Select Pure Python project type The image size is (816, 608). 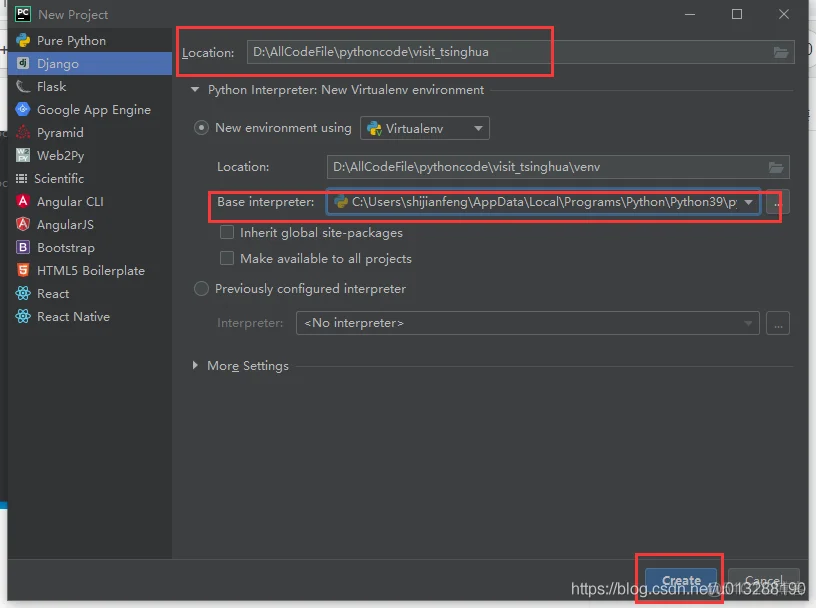90,41
